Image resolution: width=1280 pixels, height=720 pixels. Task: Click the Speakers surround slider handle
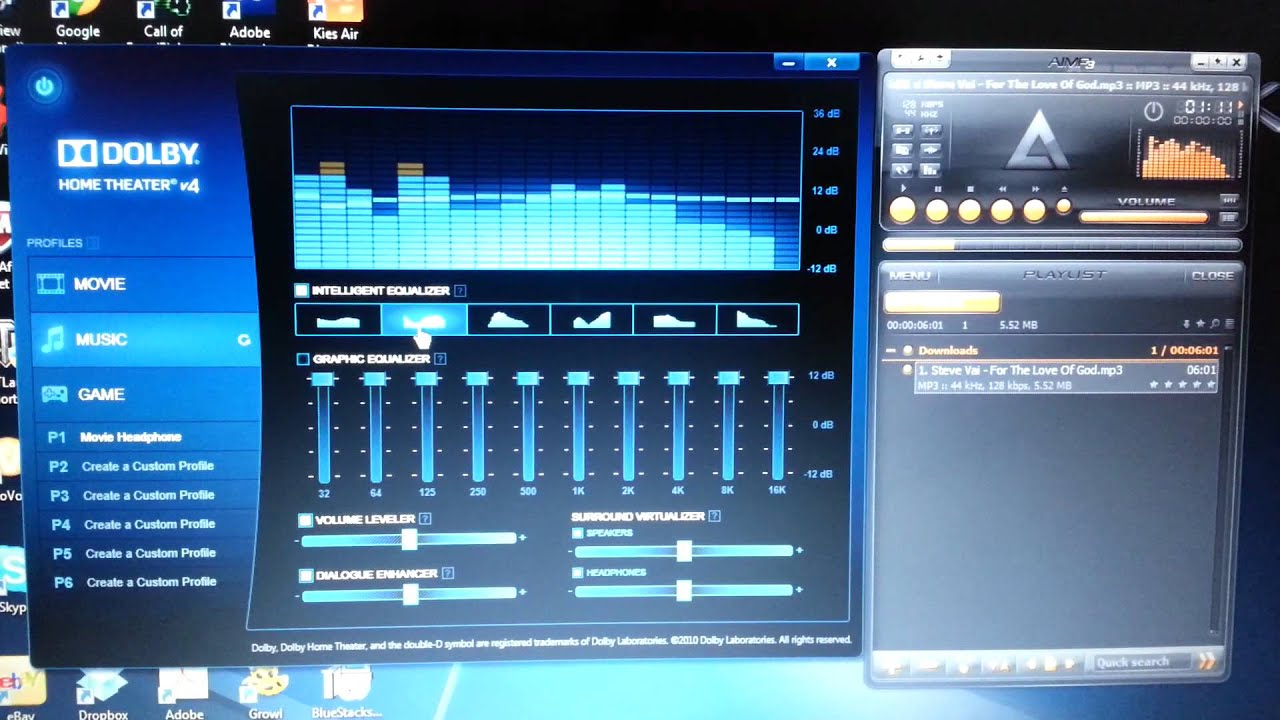pos(684,551)
